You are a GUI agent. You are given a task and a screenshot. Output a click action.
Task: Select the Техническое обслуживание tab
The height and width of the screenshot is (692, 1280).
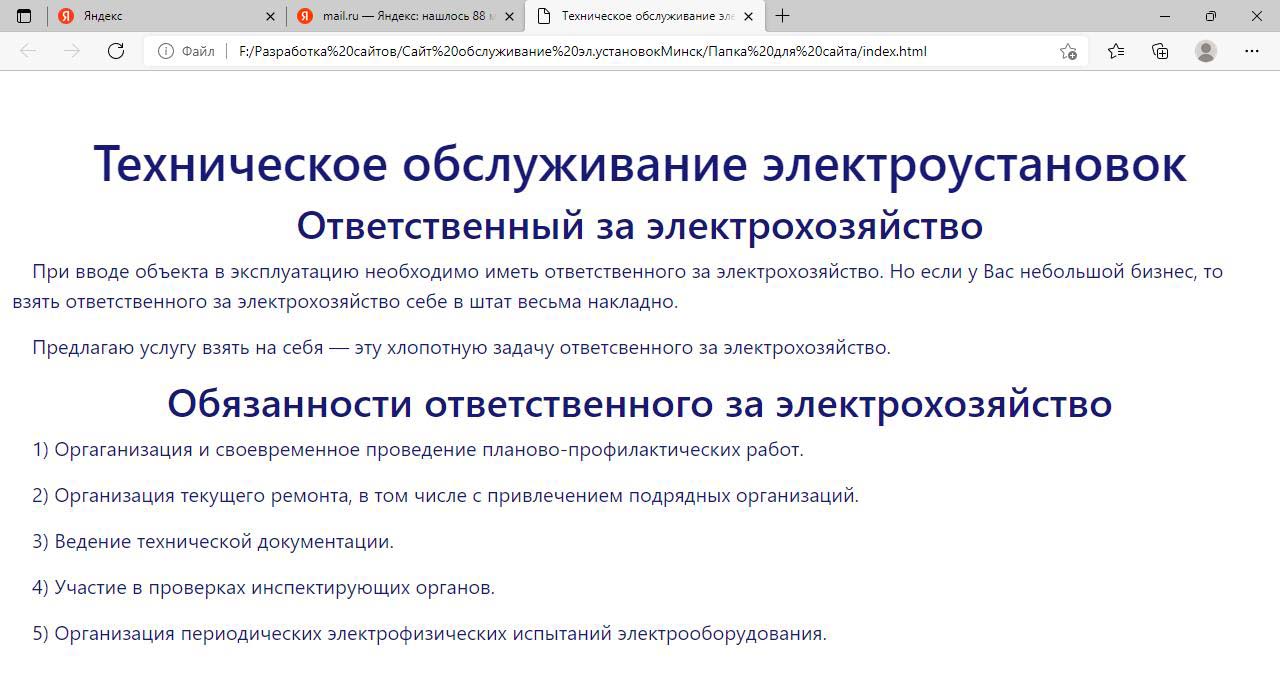(x=640, y=16)
